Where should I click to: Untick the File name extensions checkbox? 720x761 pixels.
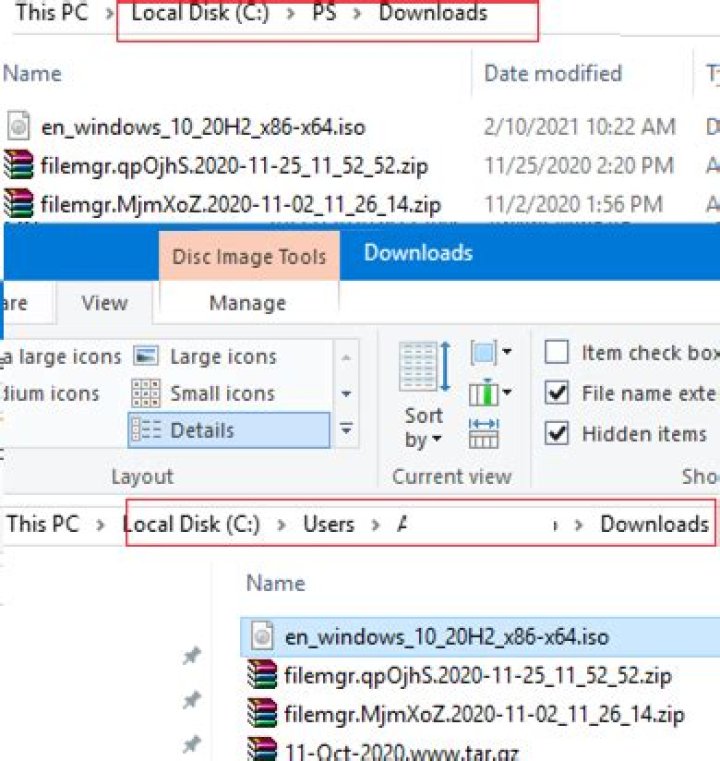click(x=556, y=392)
